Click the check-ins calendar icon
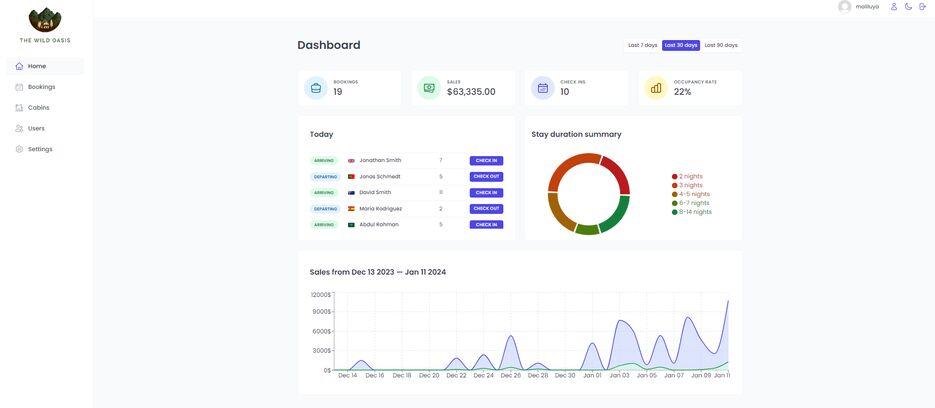 (x=543, y=88)
